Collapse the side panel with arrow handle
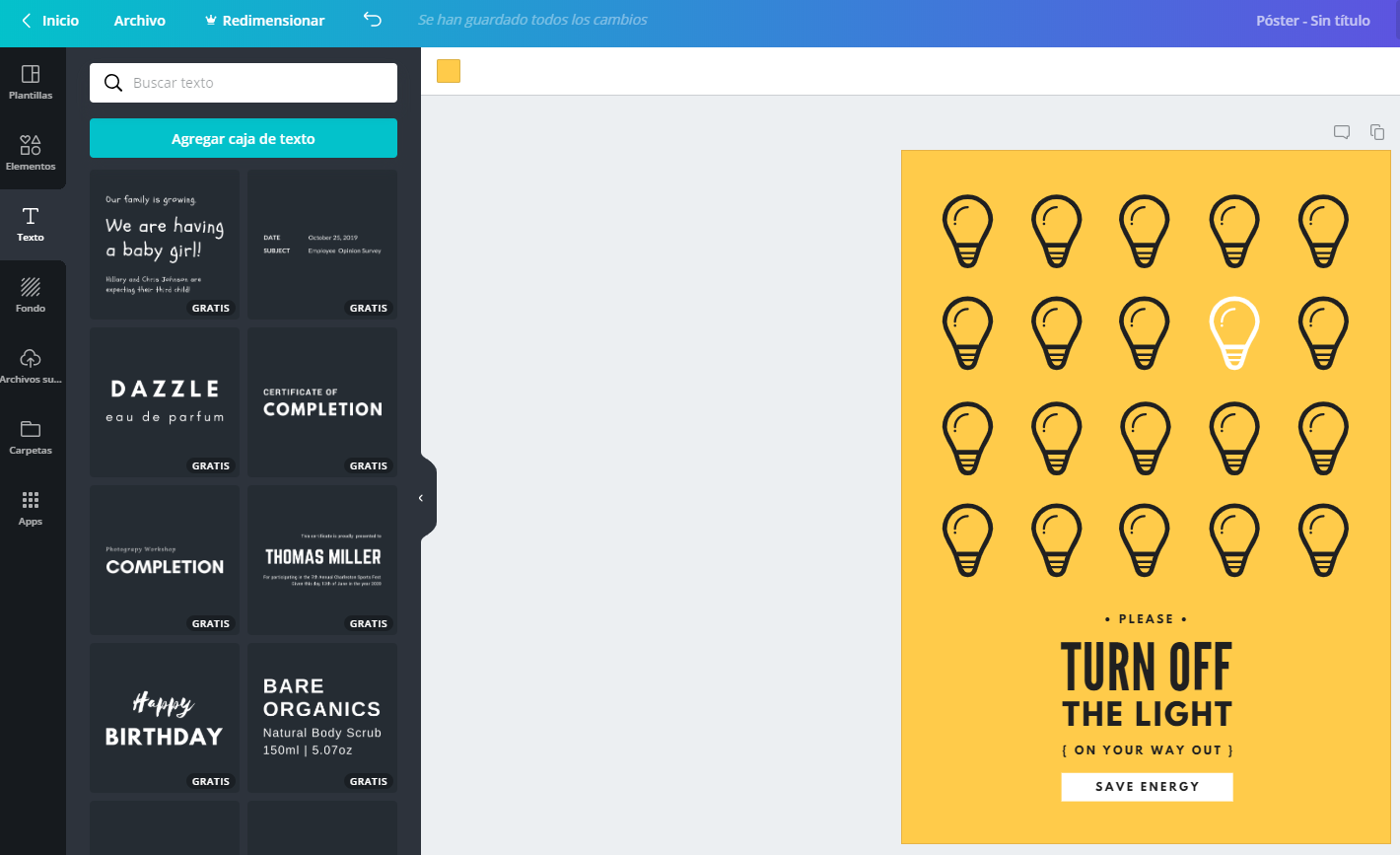The image size is (1400, 855). click(422, 498)
